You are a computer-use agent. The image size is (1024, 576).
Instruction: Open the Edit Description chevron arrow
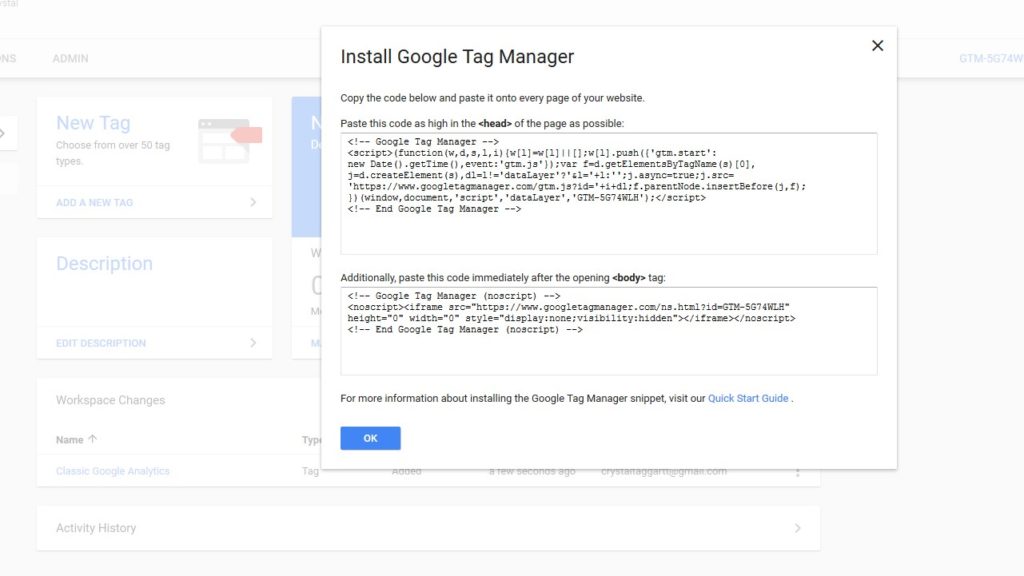coord(253,343)
